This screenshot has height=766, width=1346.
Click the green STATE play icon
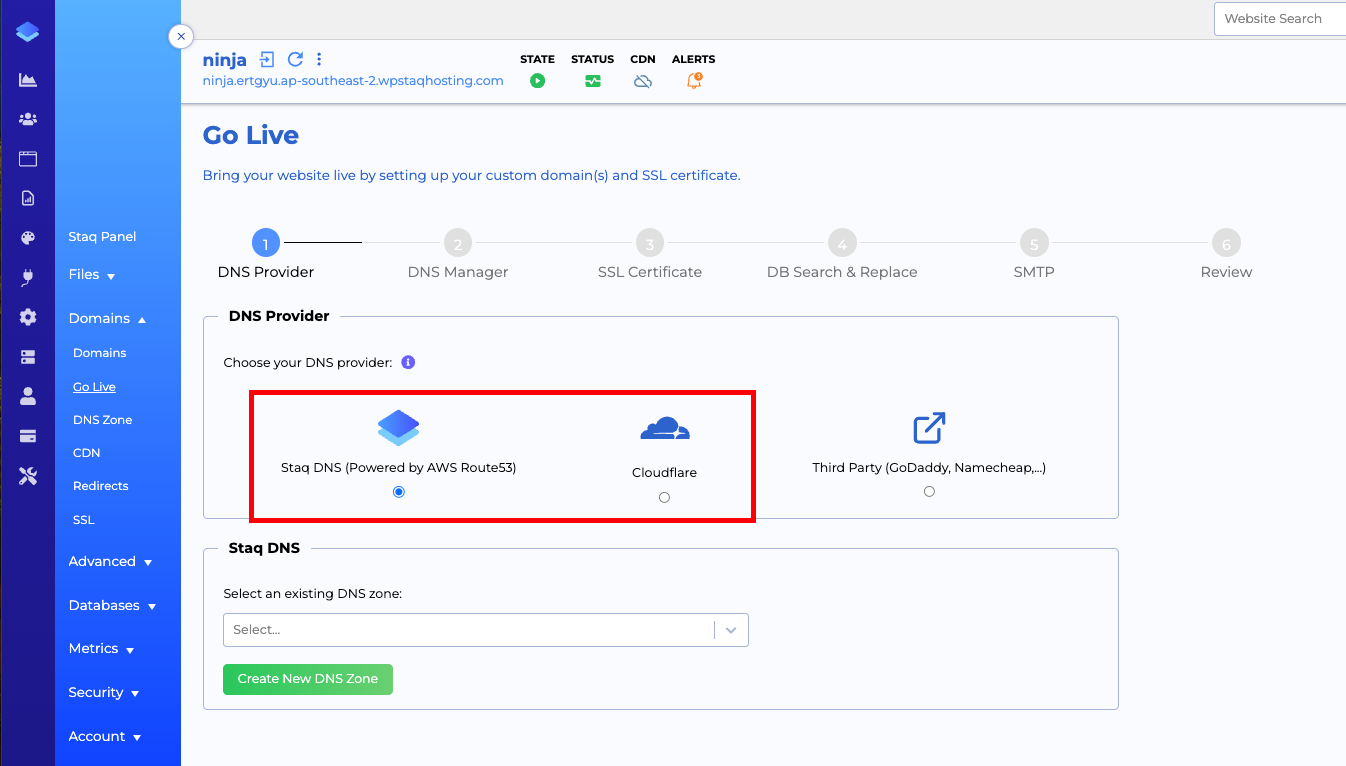tap(538, 81)
